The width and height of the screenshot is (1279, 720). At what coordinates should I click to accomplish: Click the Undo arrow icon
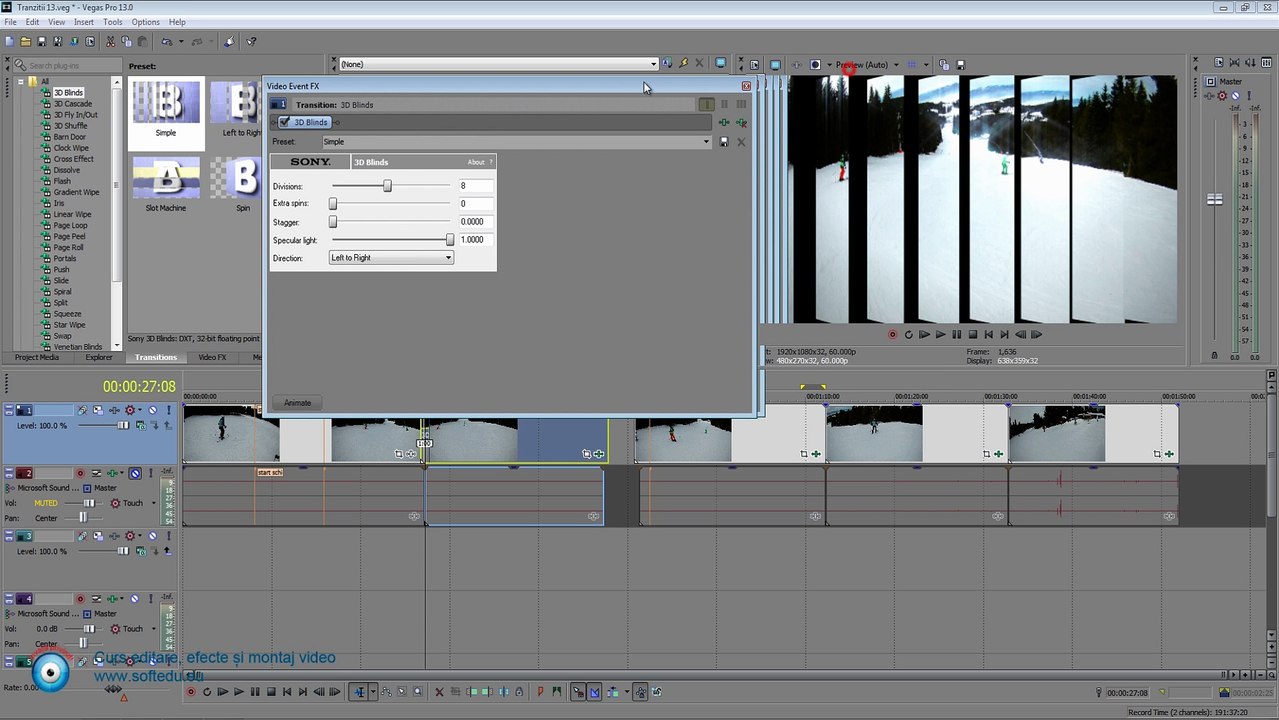click(x=166, y=41)
